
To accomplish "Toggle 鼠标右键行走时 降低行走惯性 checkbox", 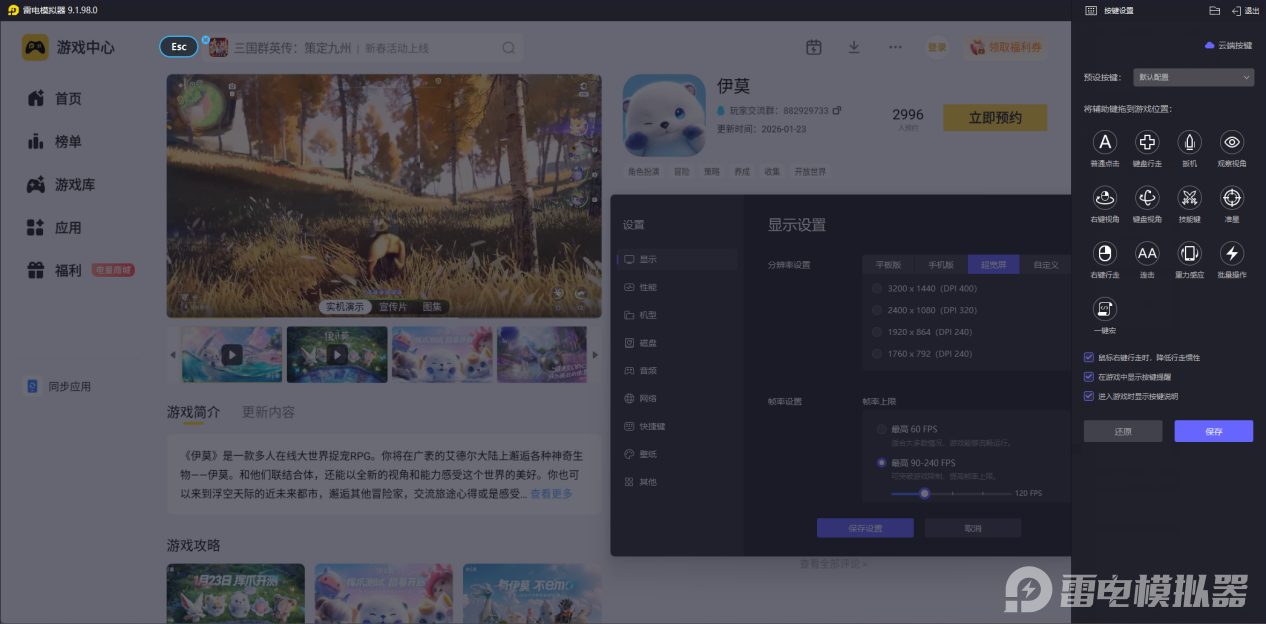I will (x=1088, y=357).
